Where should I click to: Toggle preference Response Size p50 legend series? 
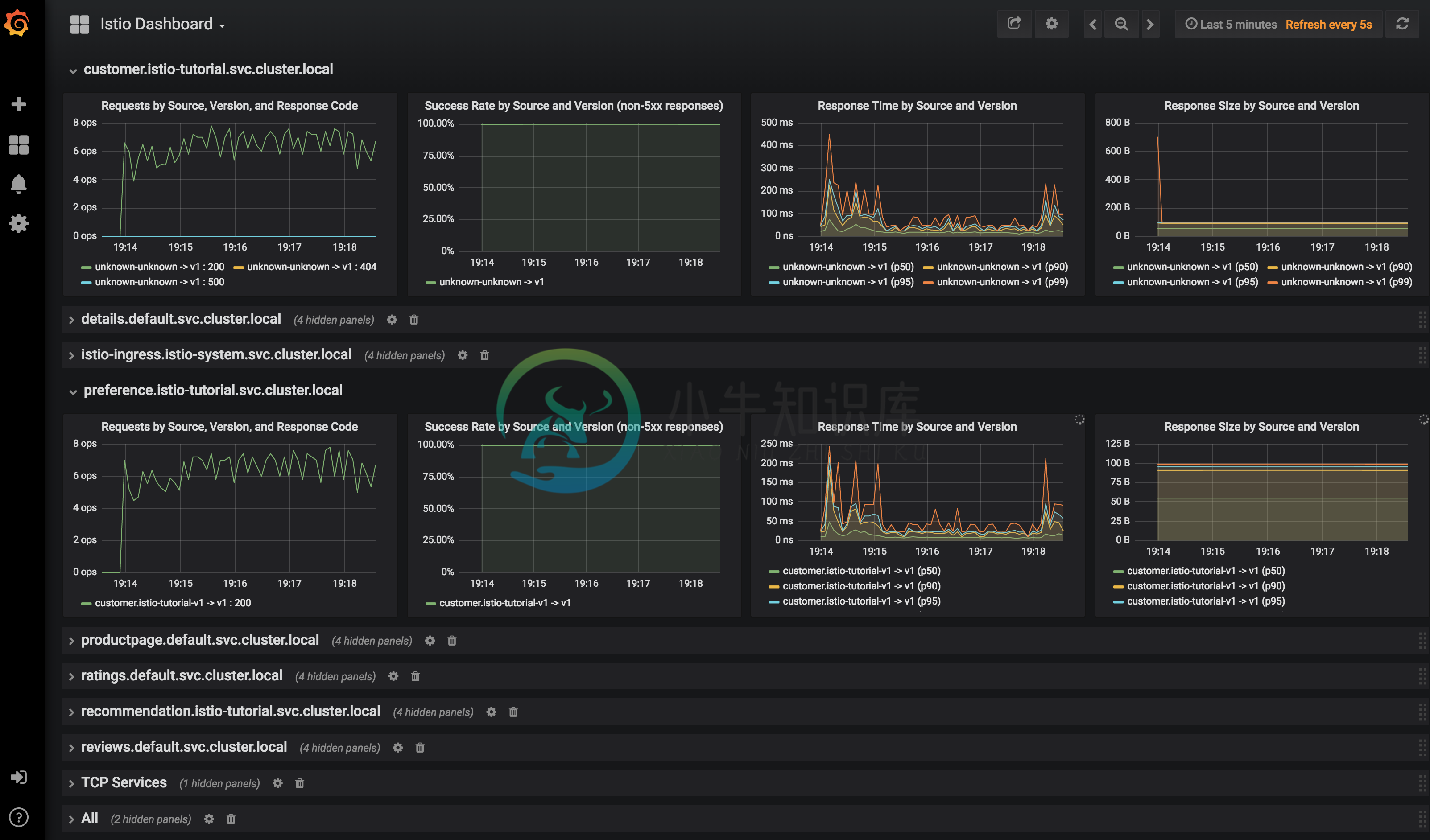point(1206,571)
